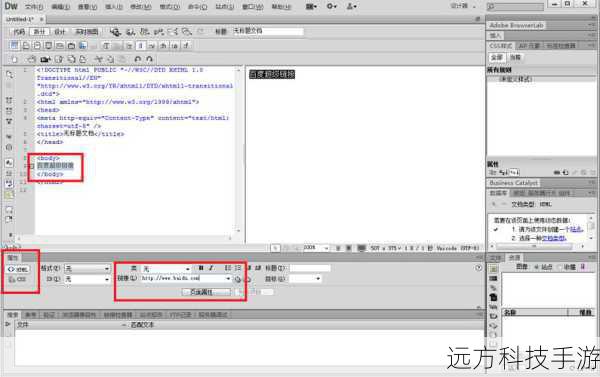Click the unordered list icon in Properties
The height and width of the screenshot is (377, 600).
[228, 268]
